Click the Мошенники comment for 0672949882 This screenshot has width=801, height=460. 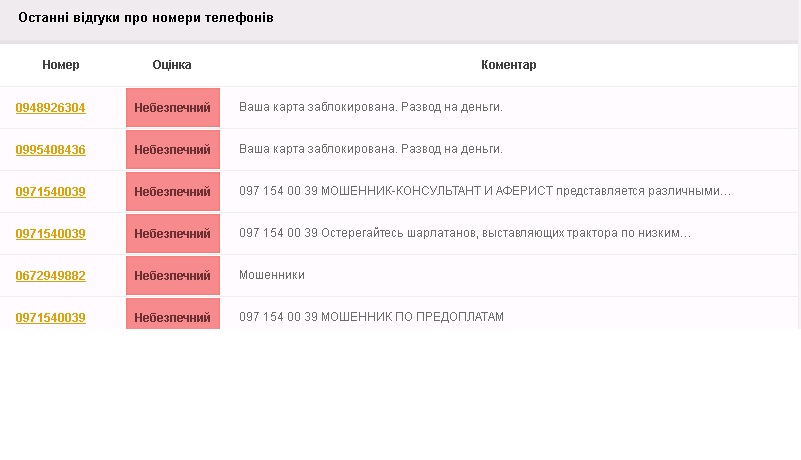coord(272,275)
